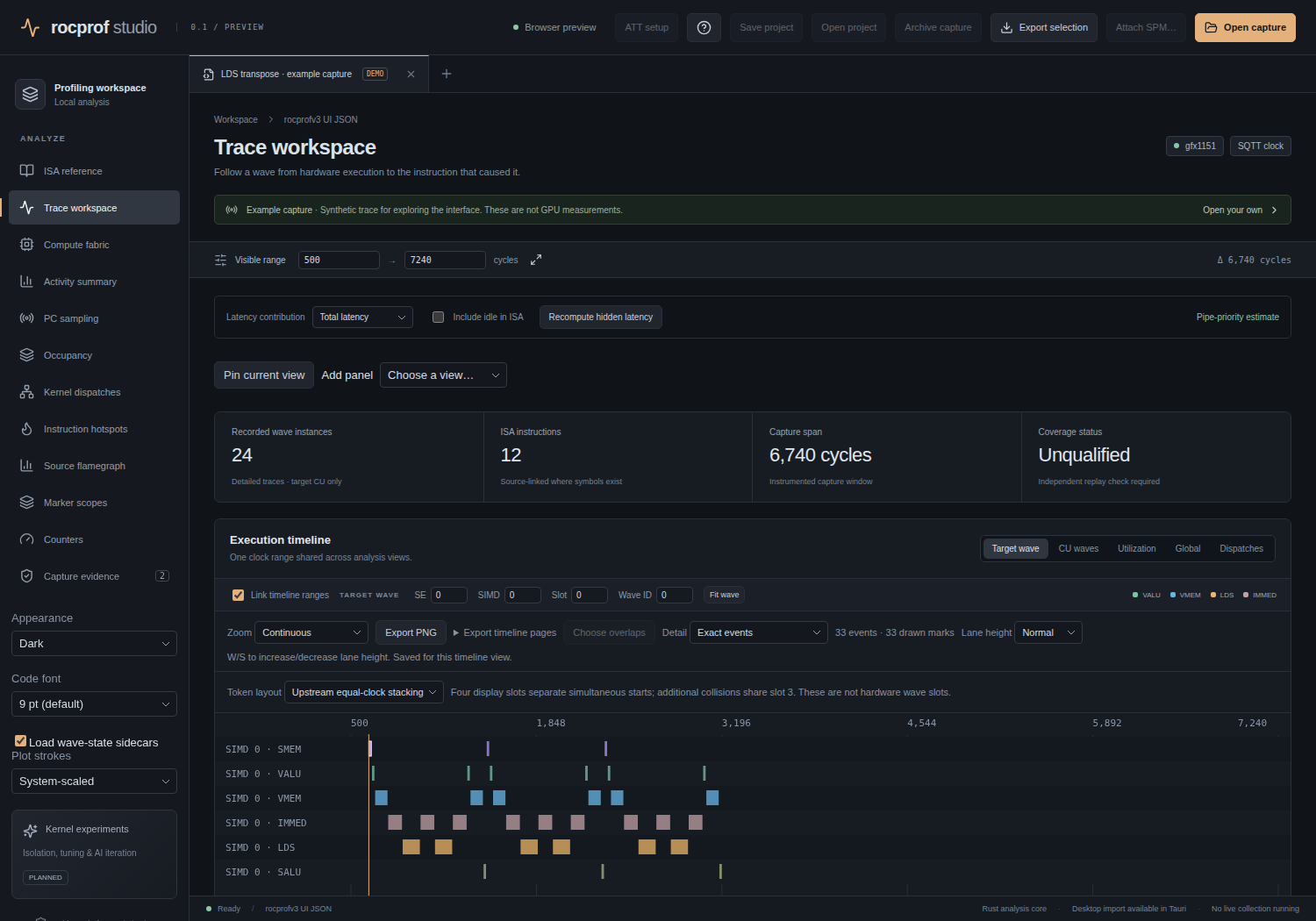The width and height of the screenshot is (1316, 921).
Task: Open the Appearance Dark dropdown
Action: tap(94, 644)
